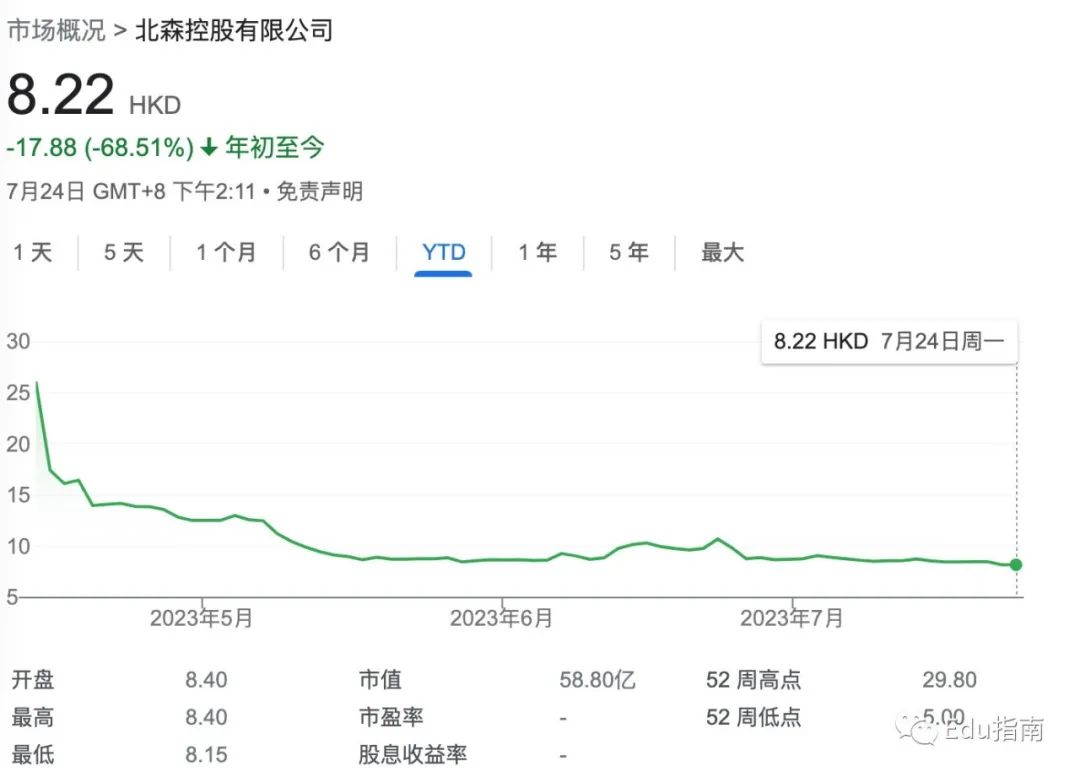Click the 2023年5月 axis label
This screenshot has height=777, width=1080.
click(201, 618)
